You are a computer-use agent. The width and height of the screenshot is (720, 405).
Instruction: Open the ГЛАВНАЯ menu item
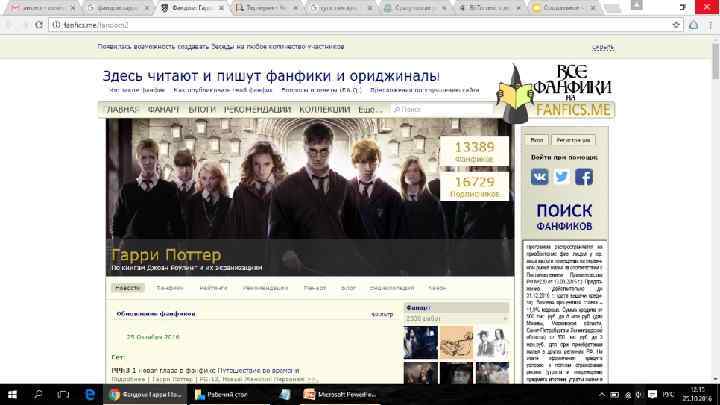point(122,109)
